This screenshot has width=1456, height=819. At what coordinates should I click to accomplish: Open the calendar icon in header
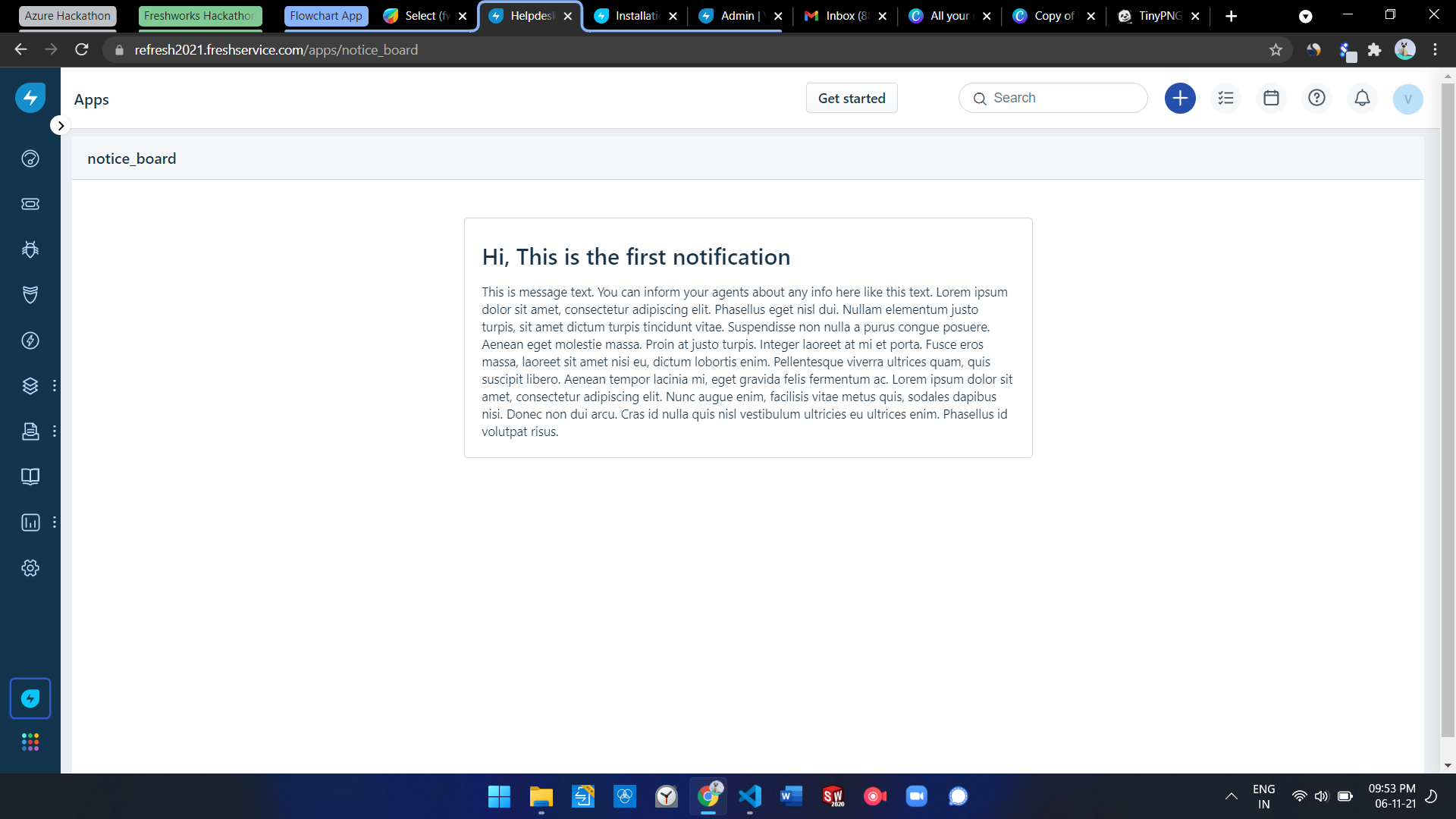pyautogui.click(x=1271, y=98)
